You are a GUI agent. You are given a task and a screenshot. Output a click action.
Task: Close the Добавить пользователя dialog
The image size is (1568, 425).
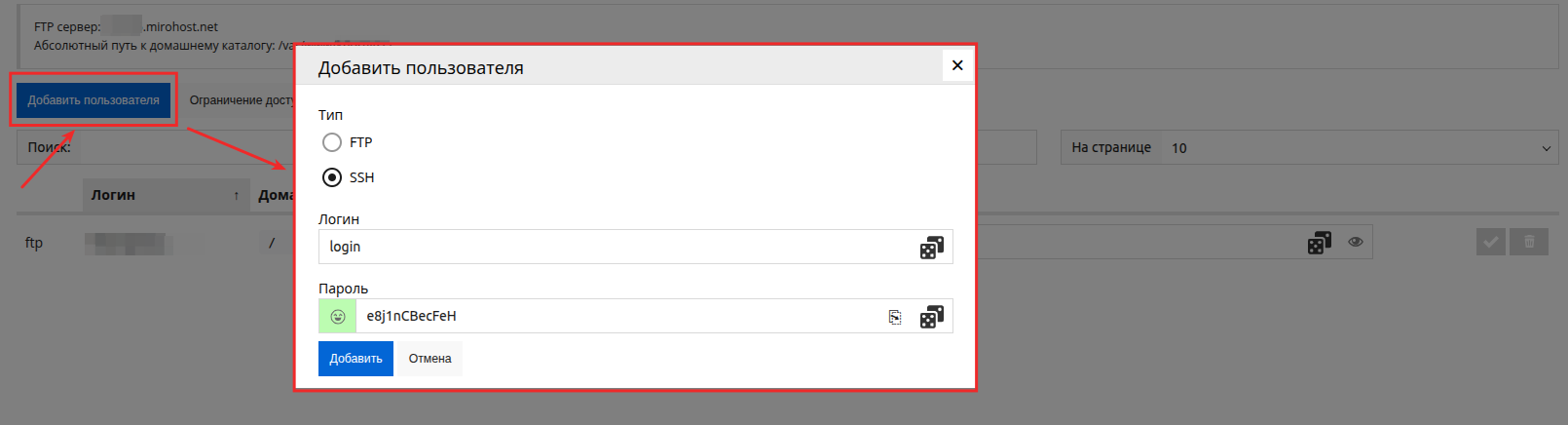click(957, 65)
